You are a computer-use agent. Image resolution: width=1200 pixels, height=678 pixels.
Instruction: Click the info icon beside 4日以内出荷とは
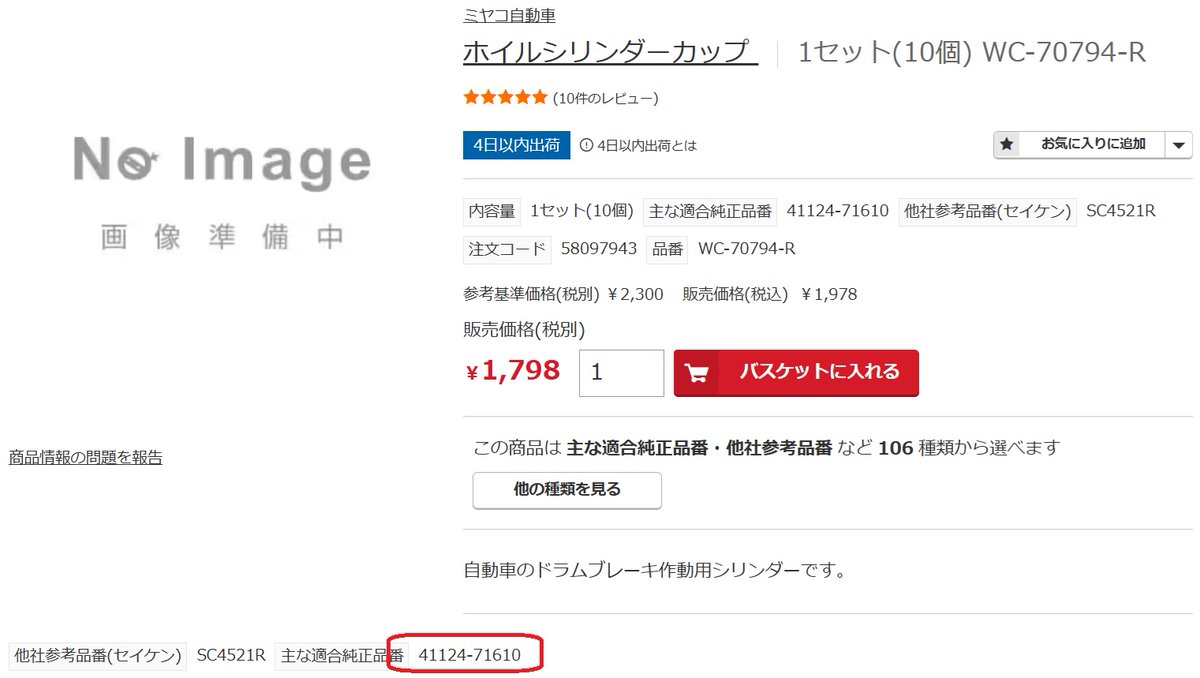click(586, 145)
